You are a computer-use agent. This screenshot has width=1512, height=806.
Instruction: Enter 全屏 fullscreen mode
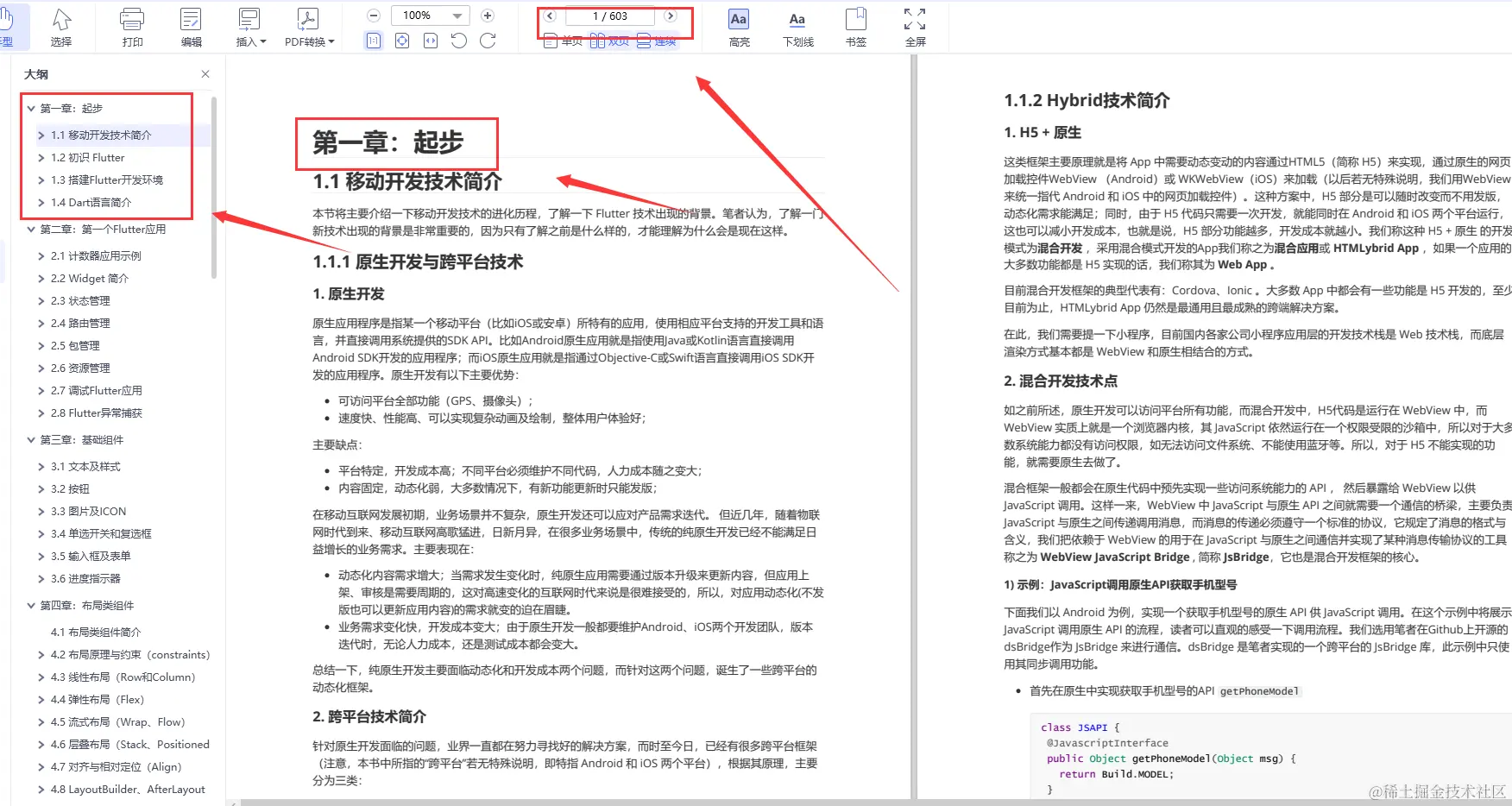pos(914,26)
